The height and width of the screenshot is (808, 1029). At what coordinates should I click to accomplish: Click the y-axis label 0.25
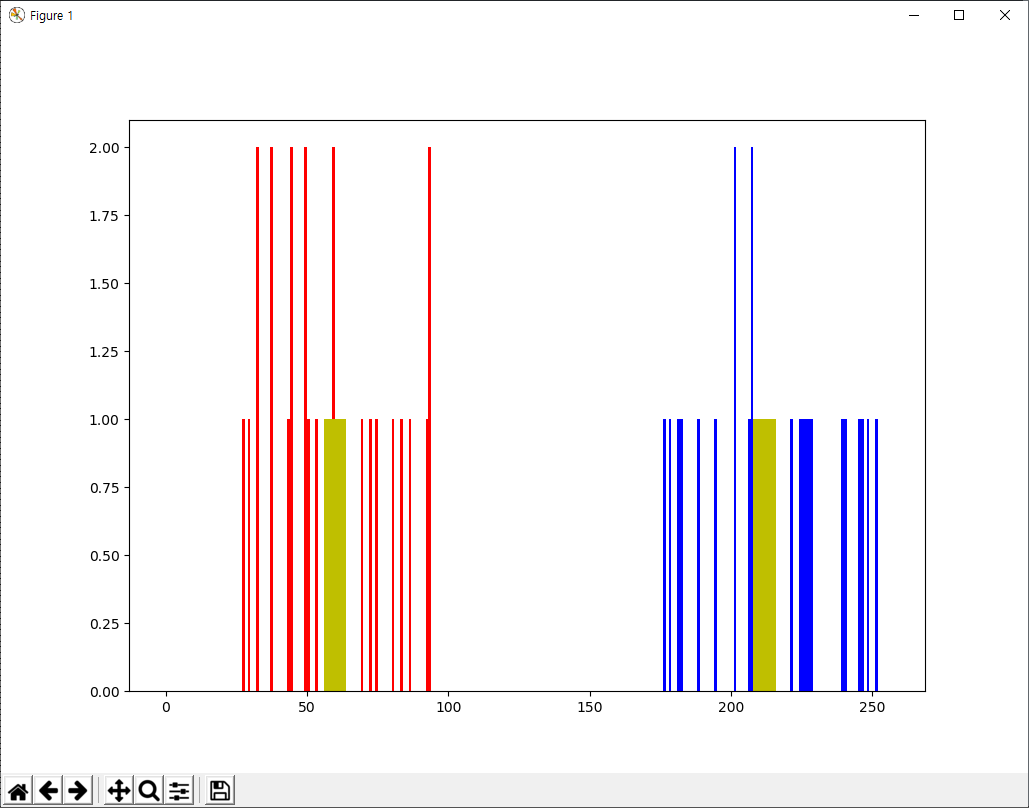[x=104, y=624]
